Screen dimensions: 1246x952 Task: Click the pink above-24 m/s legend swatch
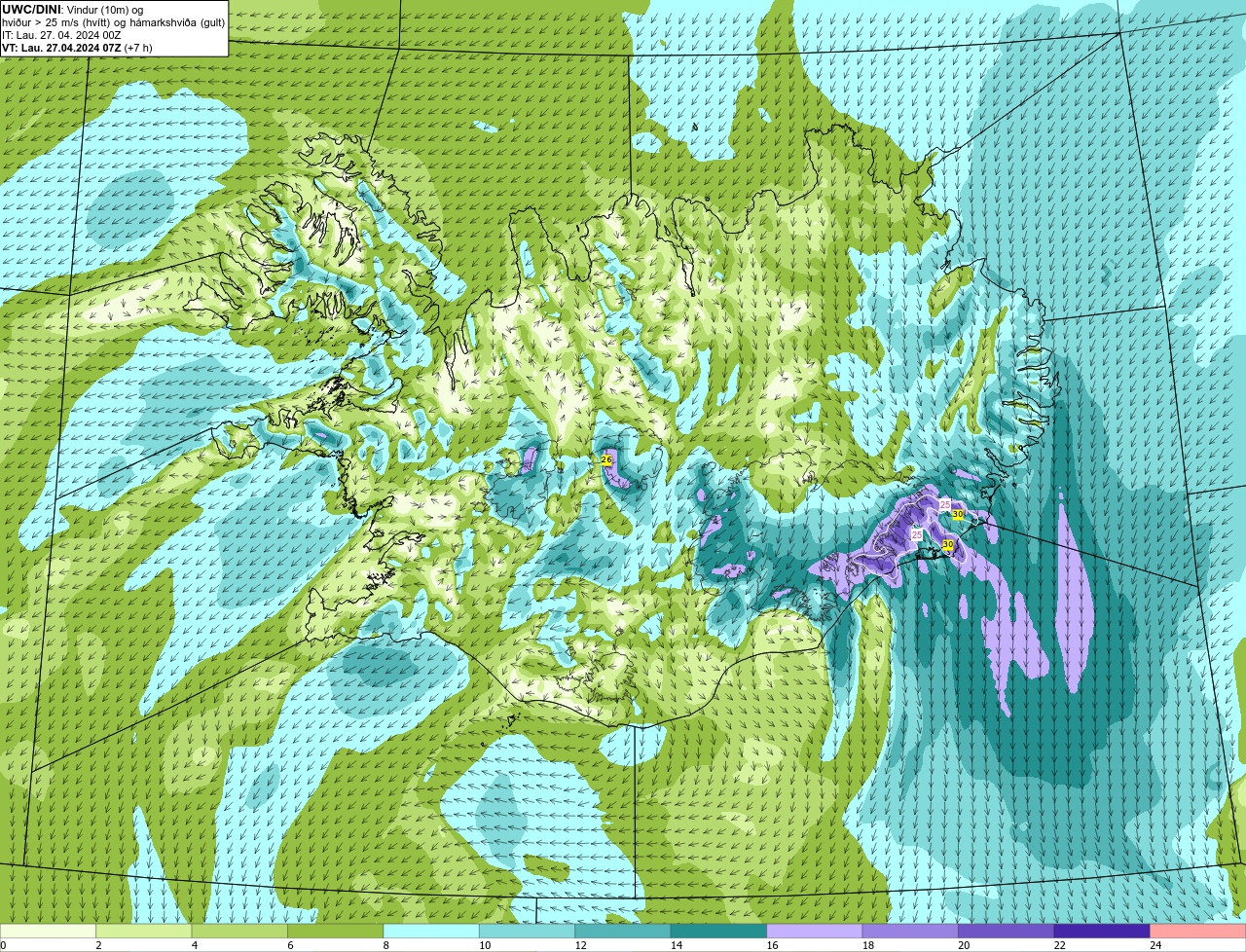coord(1198,932)
